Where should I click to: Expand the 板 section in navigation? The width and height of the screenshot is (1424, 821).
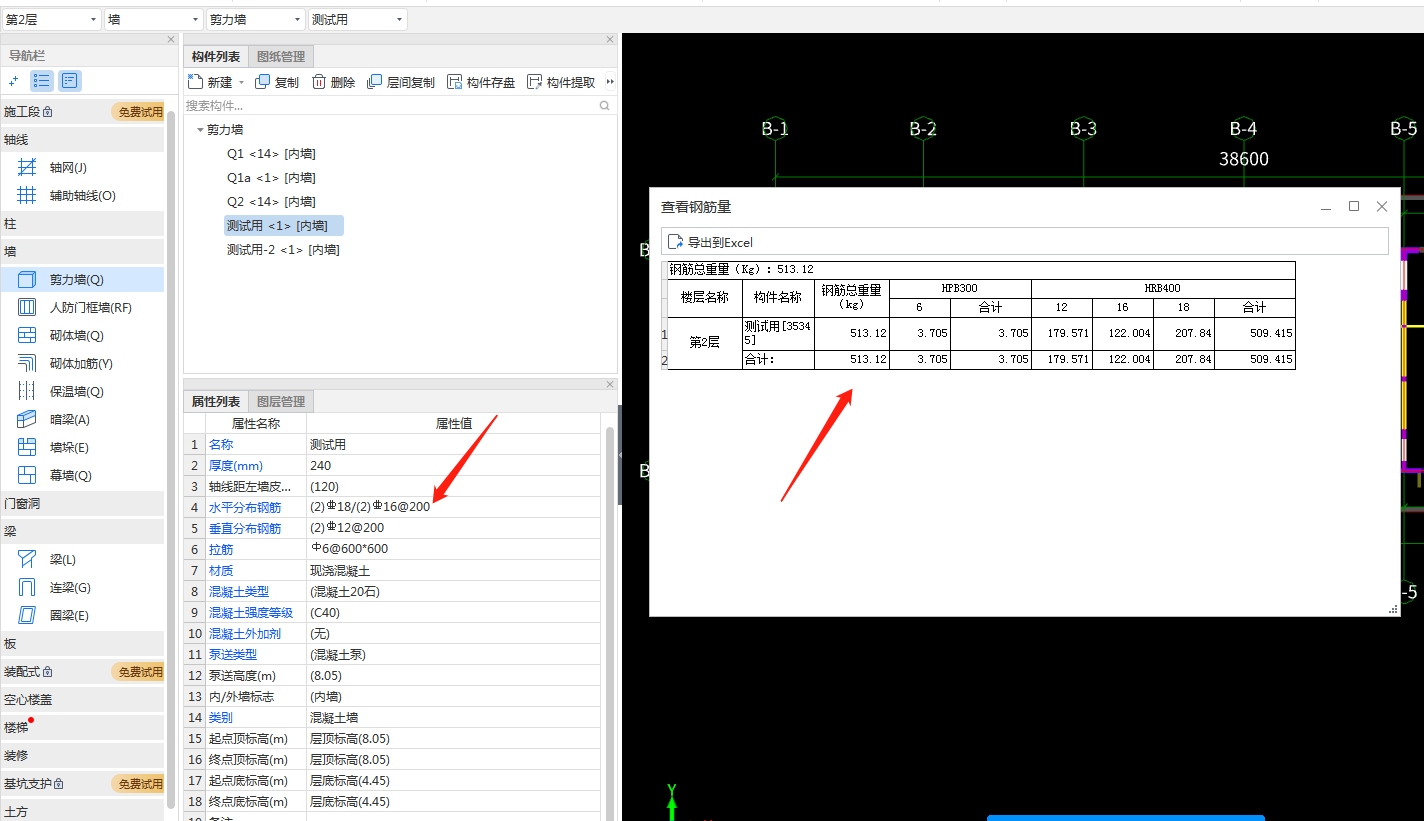tap(82, 643)
